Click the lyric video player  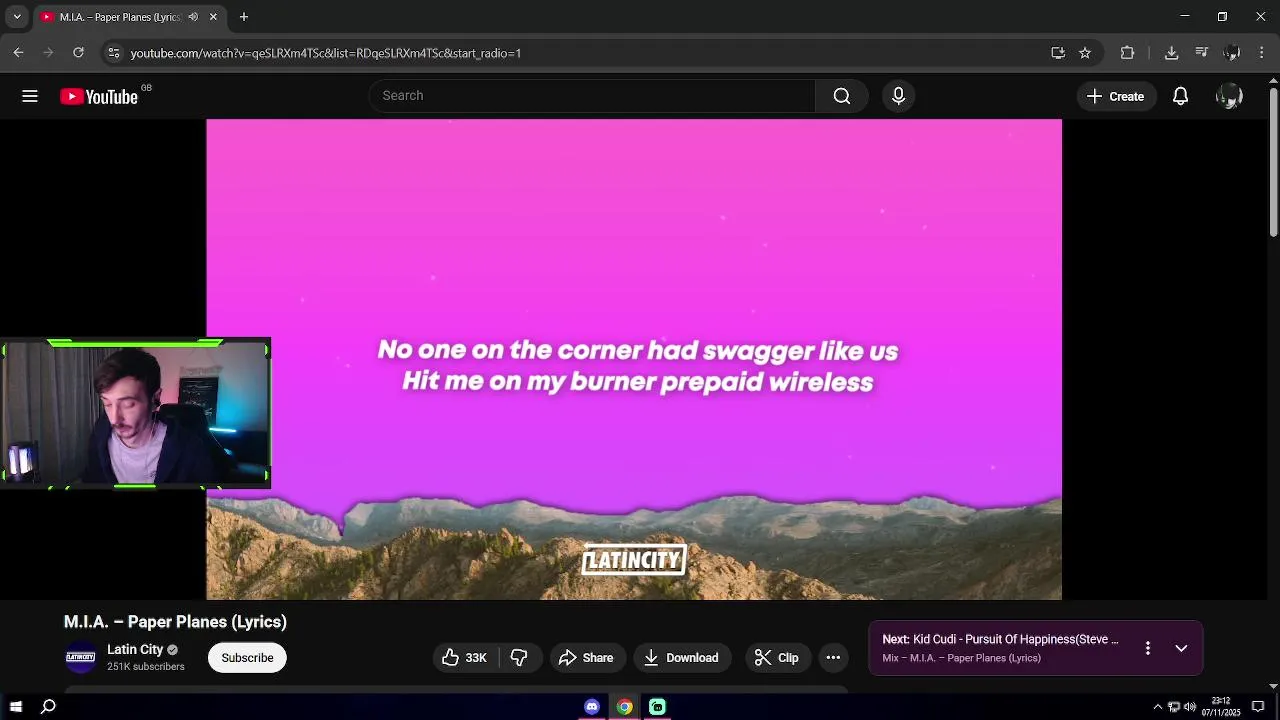[x=634, y=359]
